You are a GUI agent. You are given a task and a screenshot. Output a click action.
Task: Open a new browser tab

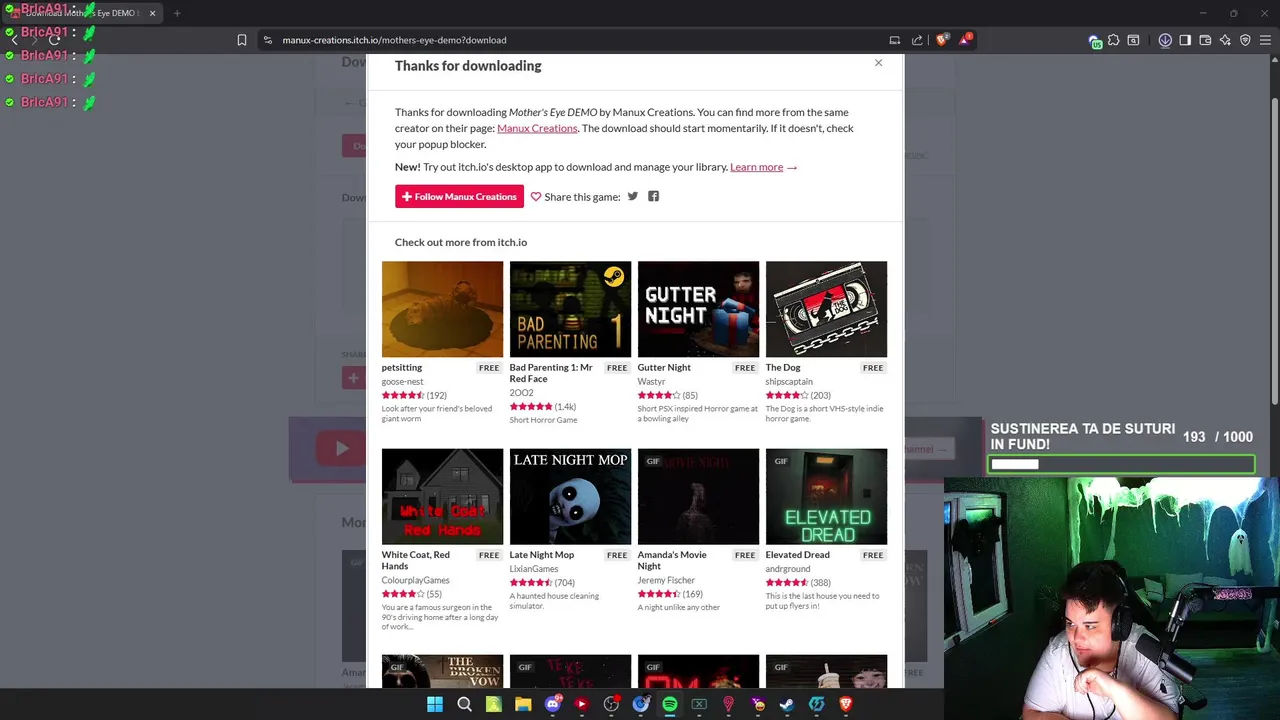pyautogui.click(x=177, y=13)
